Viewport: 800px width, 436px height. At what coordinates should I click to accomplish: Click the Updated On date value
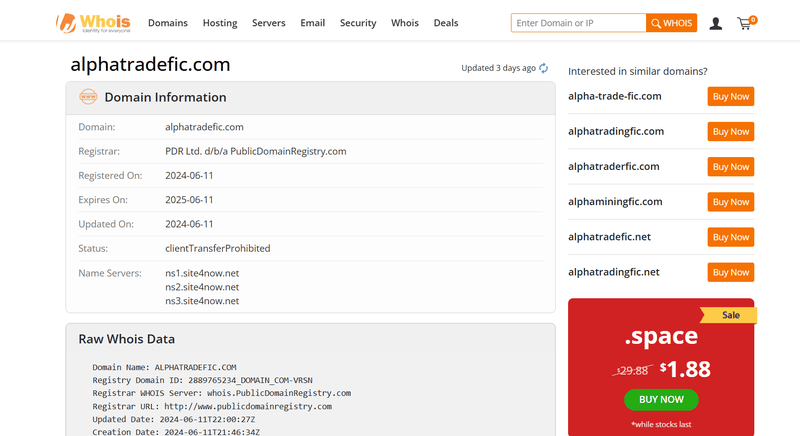coord(189,224)
